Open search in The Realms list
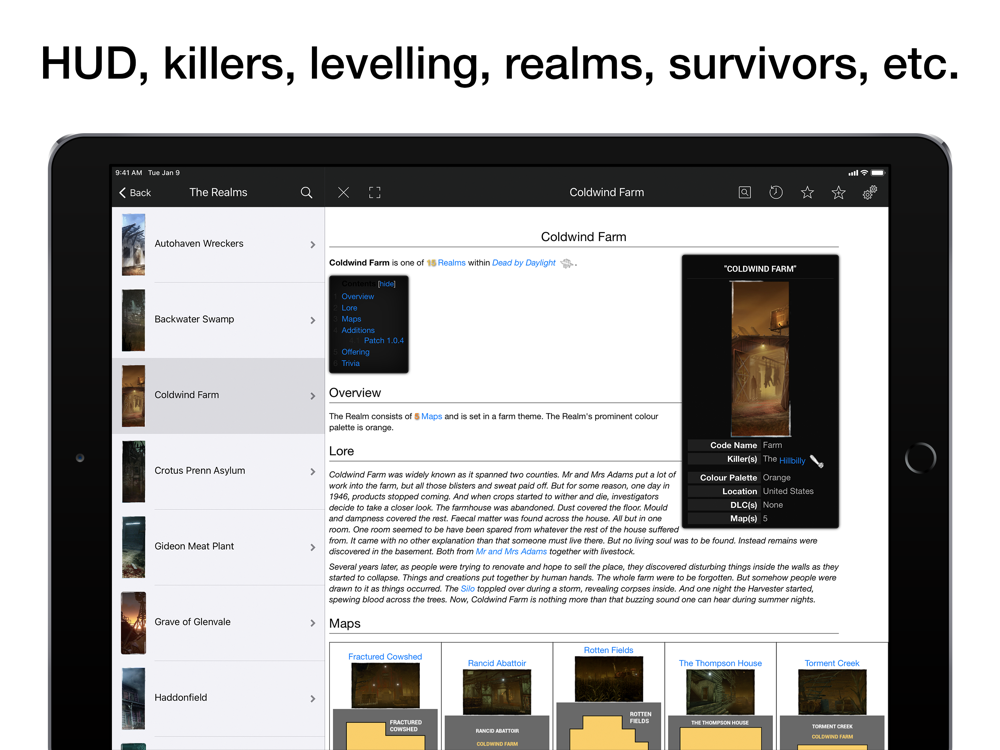Image resolution: width=1000 pixels, height=750 pixels. click(306, 193)
